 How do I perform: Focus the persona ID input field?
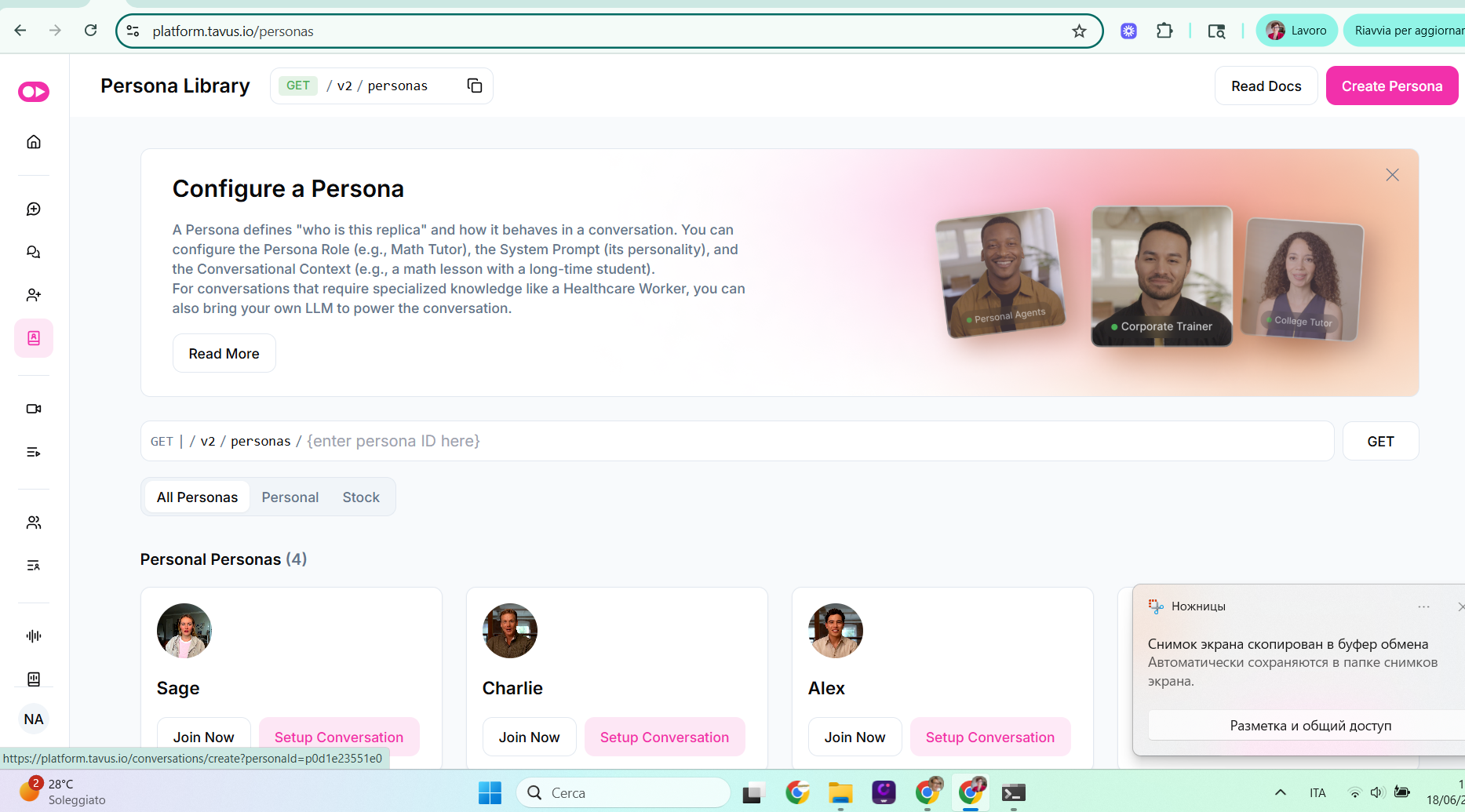(x=738, y=441)
